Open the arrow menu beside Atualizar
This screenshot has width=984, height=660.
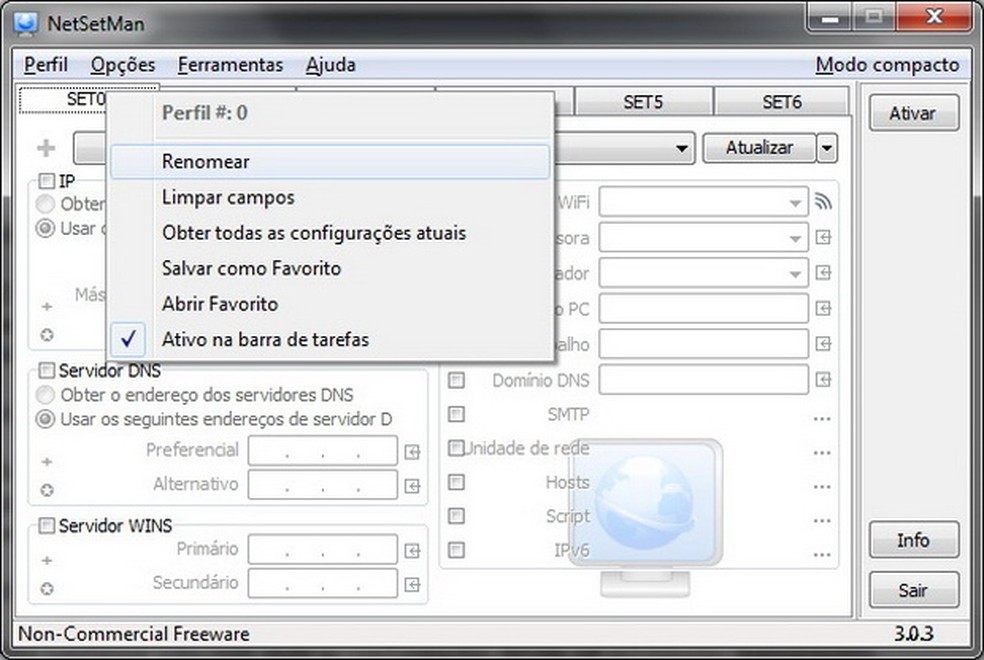(x=827, y=148)
